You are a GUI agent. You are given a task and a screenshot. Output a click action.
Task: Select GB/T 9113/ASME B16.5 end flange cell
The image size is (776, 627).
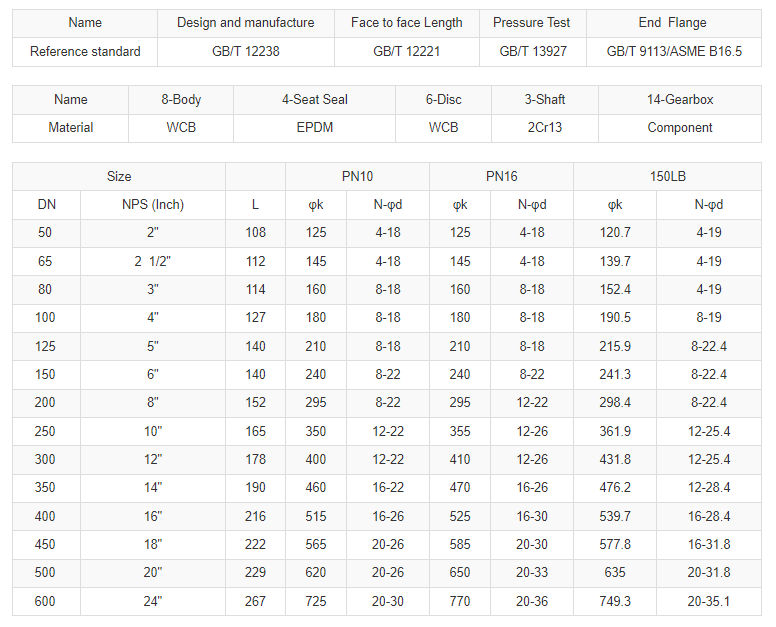(x=674, y=51)
